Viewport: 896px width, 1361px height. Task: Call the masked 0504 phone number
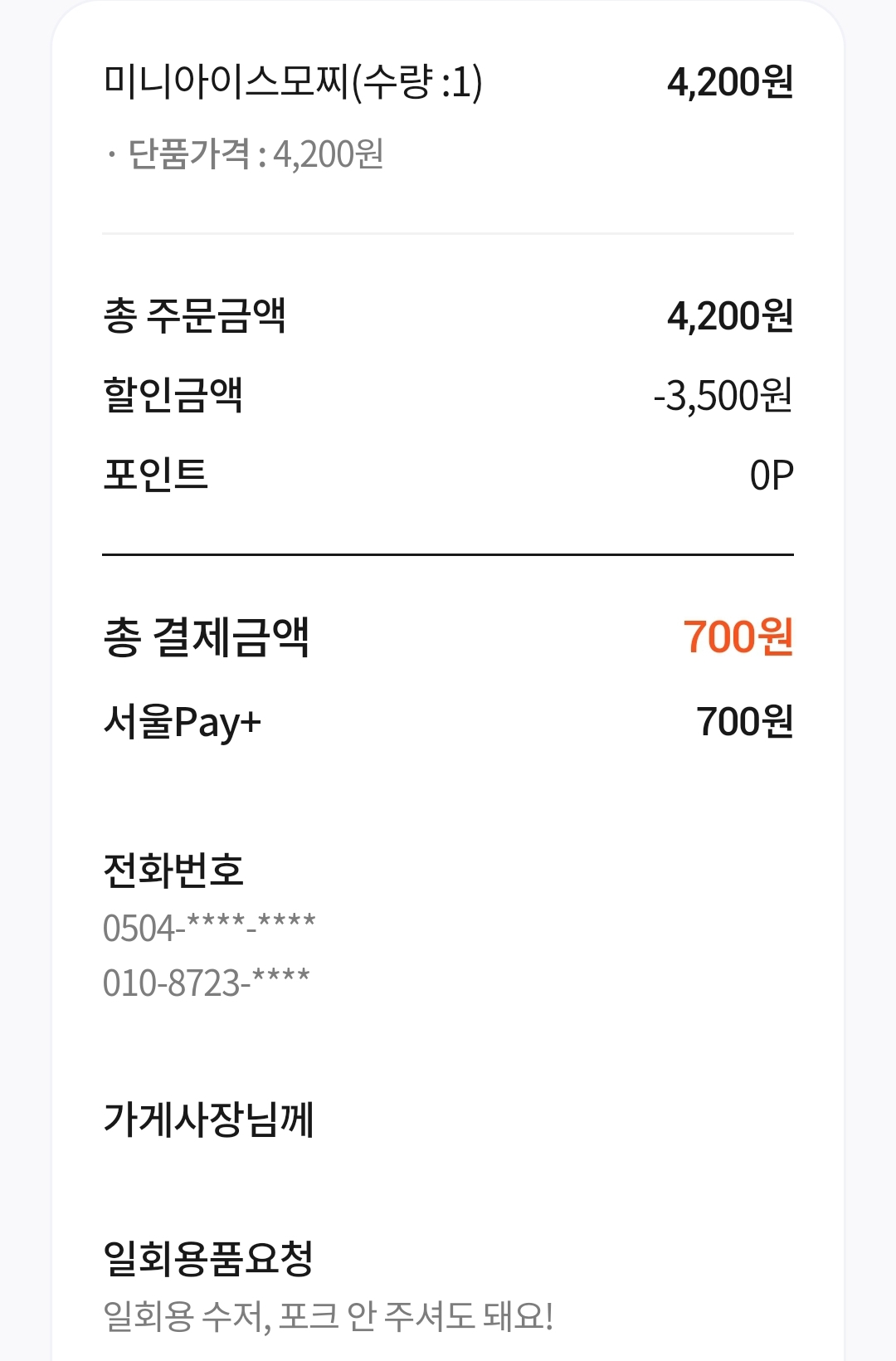[x=209, y=928]
